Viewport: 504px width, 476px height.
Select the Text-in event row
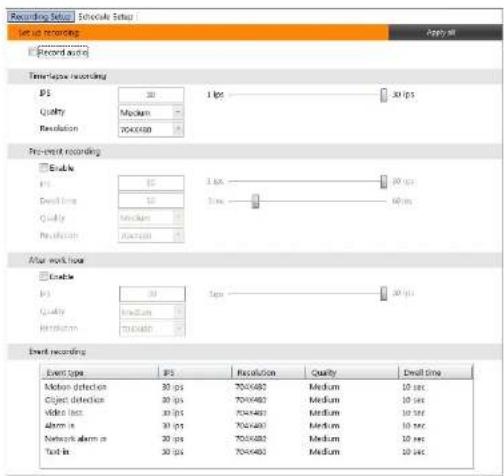(x=256, y=452)
